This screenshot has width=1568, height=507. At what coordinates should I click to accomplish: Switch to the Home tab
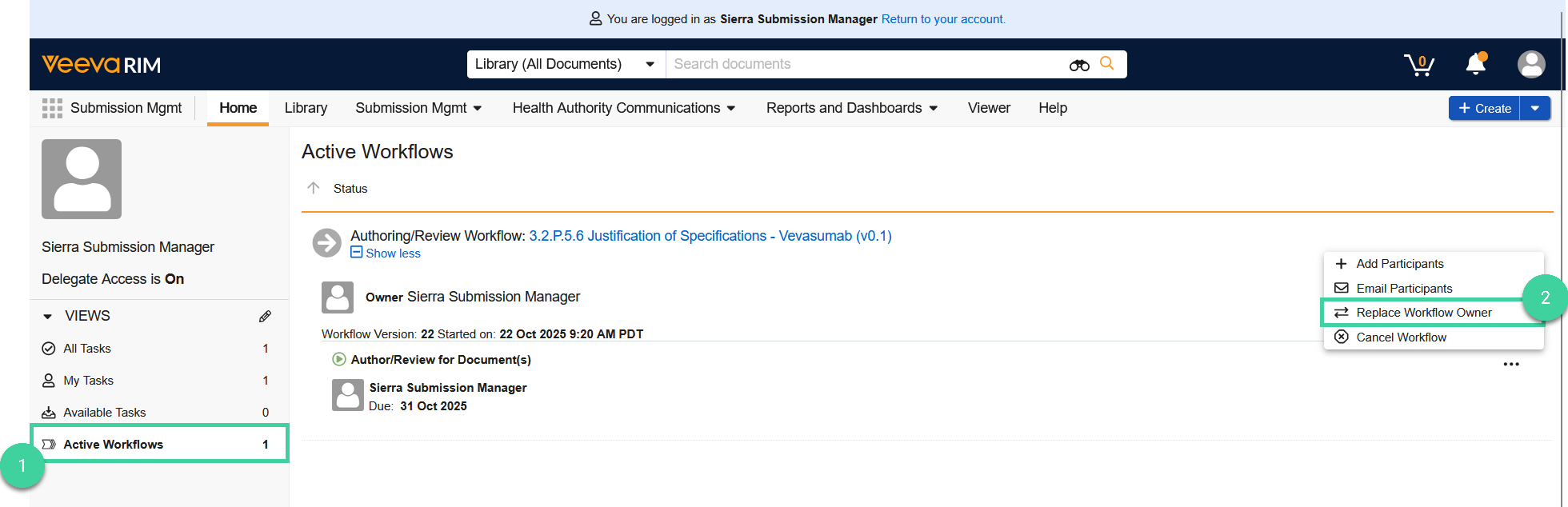[x=238, y=108]
